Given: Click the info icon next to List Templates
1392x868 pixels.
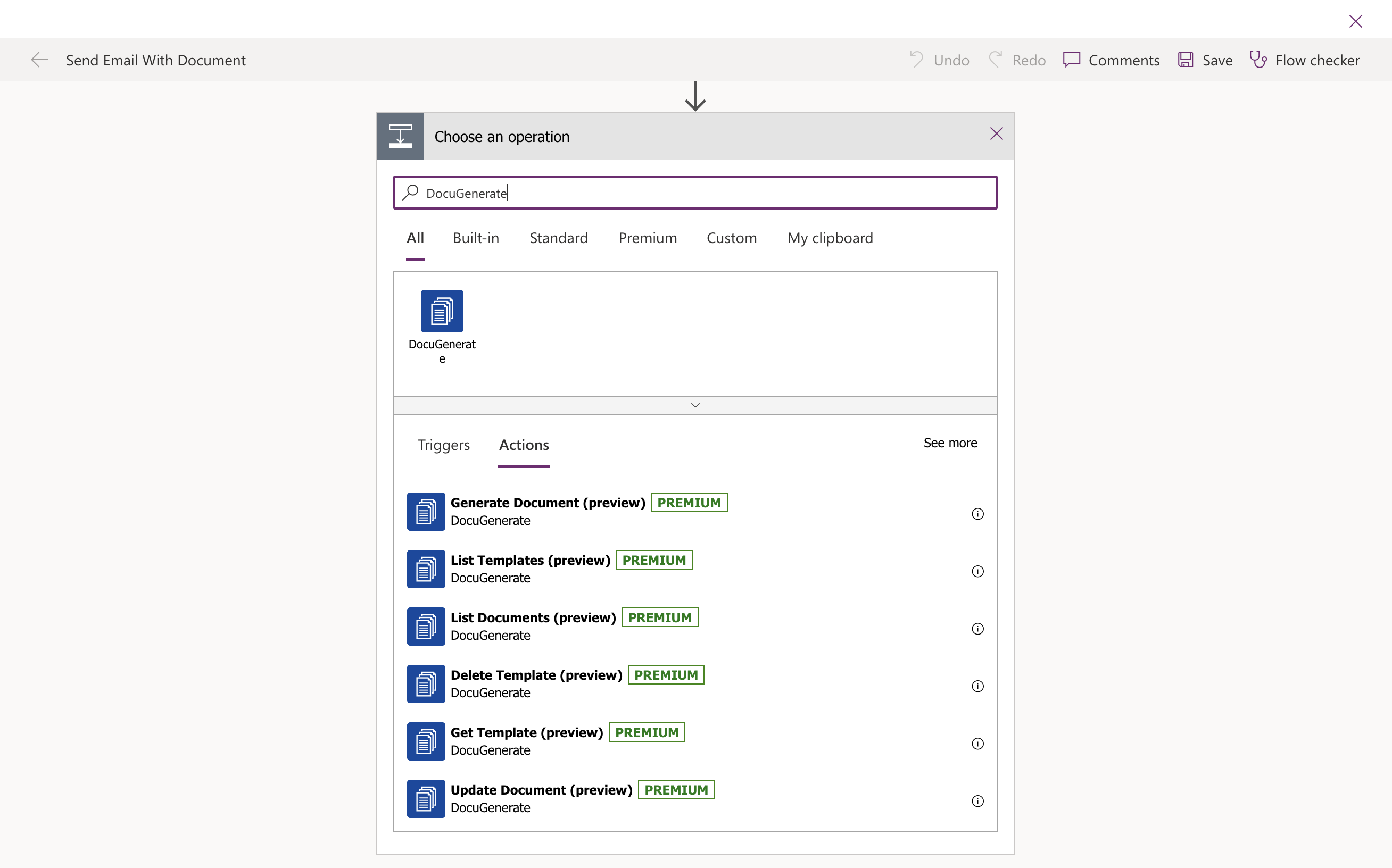Looking at the screenshot, I should [977, 571].
